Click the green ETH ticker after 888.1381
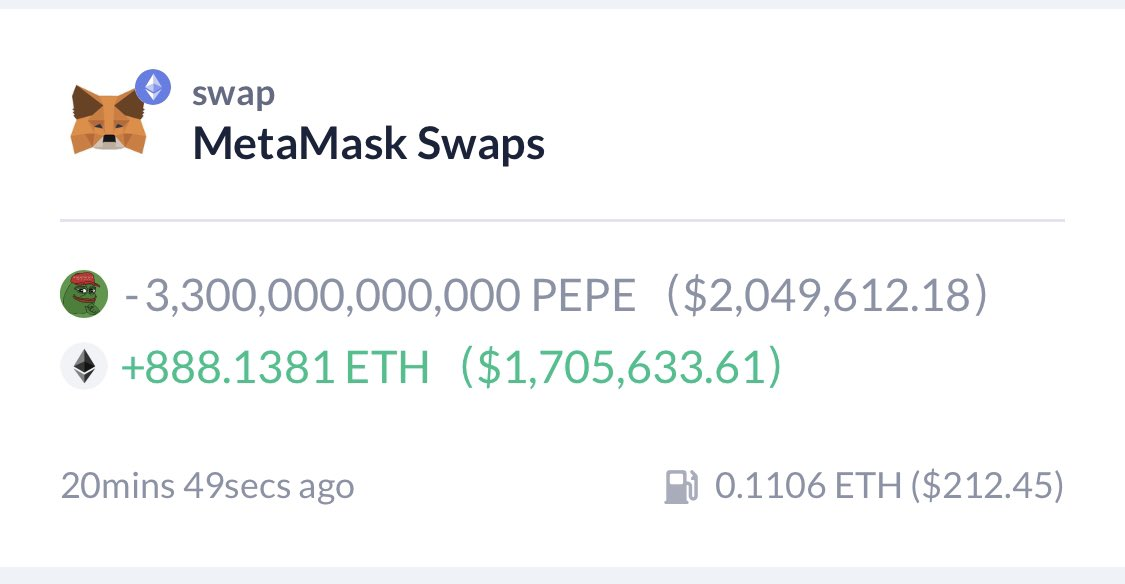1125x584 pixels. pyautogui.click(x=387, y=367)
